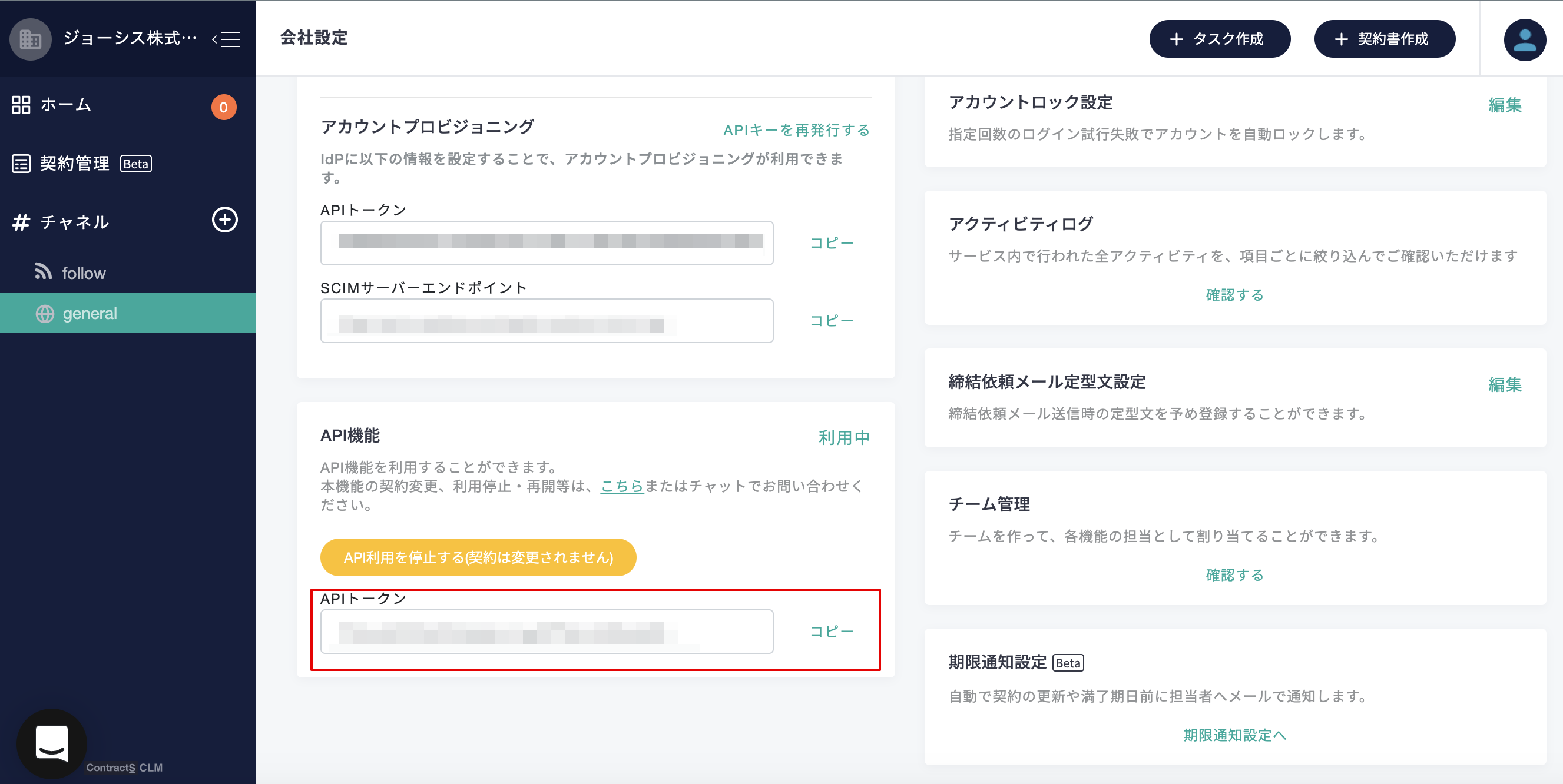The height and width of the screenshot is (784, 1563).
Task: Open the follow feed channel
Action: (x=83, y=273)
